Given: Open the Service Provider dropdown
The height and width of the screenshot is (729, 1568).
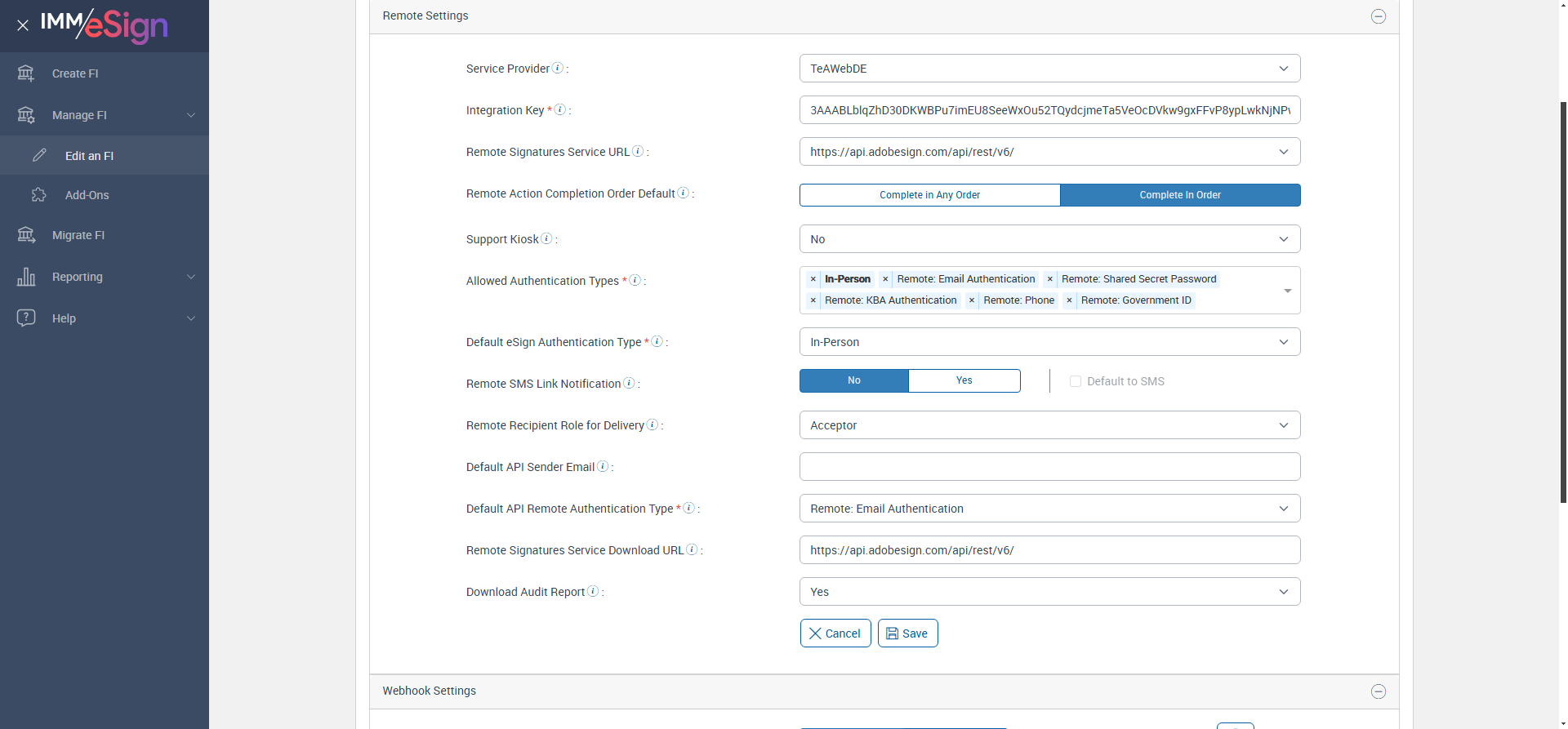Looking at the screenshot, I should coord(1049,69).
